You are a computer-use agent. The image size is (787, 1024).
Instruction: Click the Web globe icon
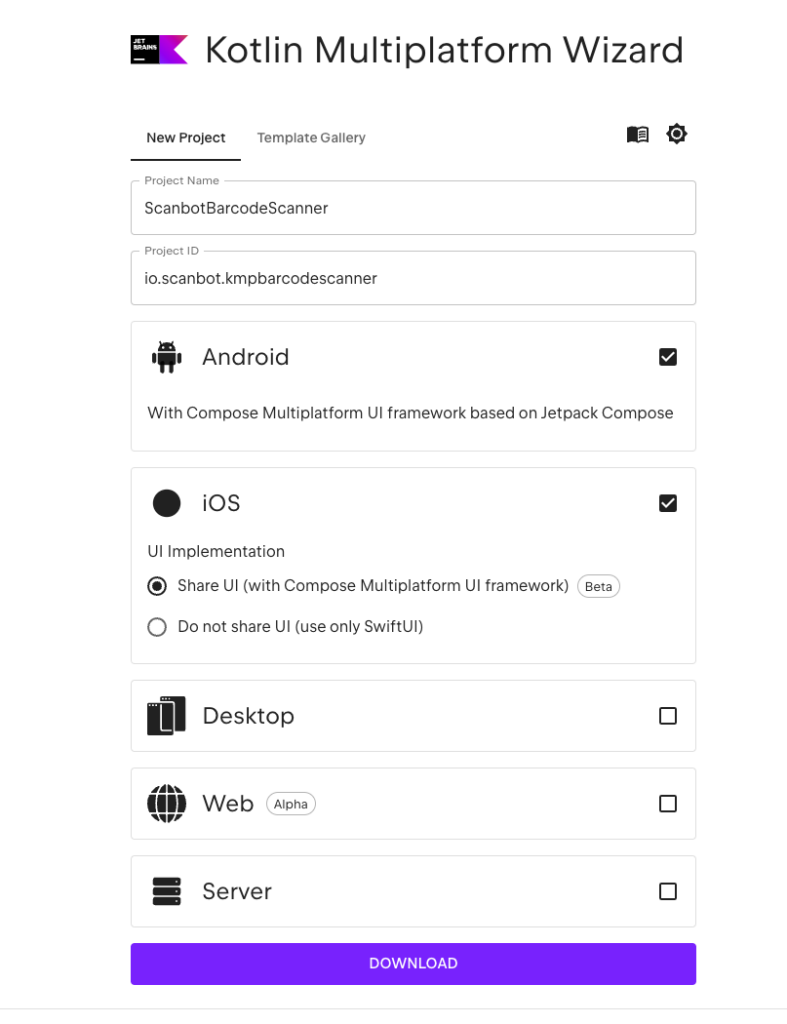(x=166, y=803)
